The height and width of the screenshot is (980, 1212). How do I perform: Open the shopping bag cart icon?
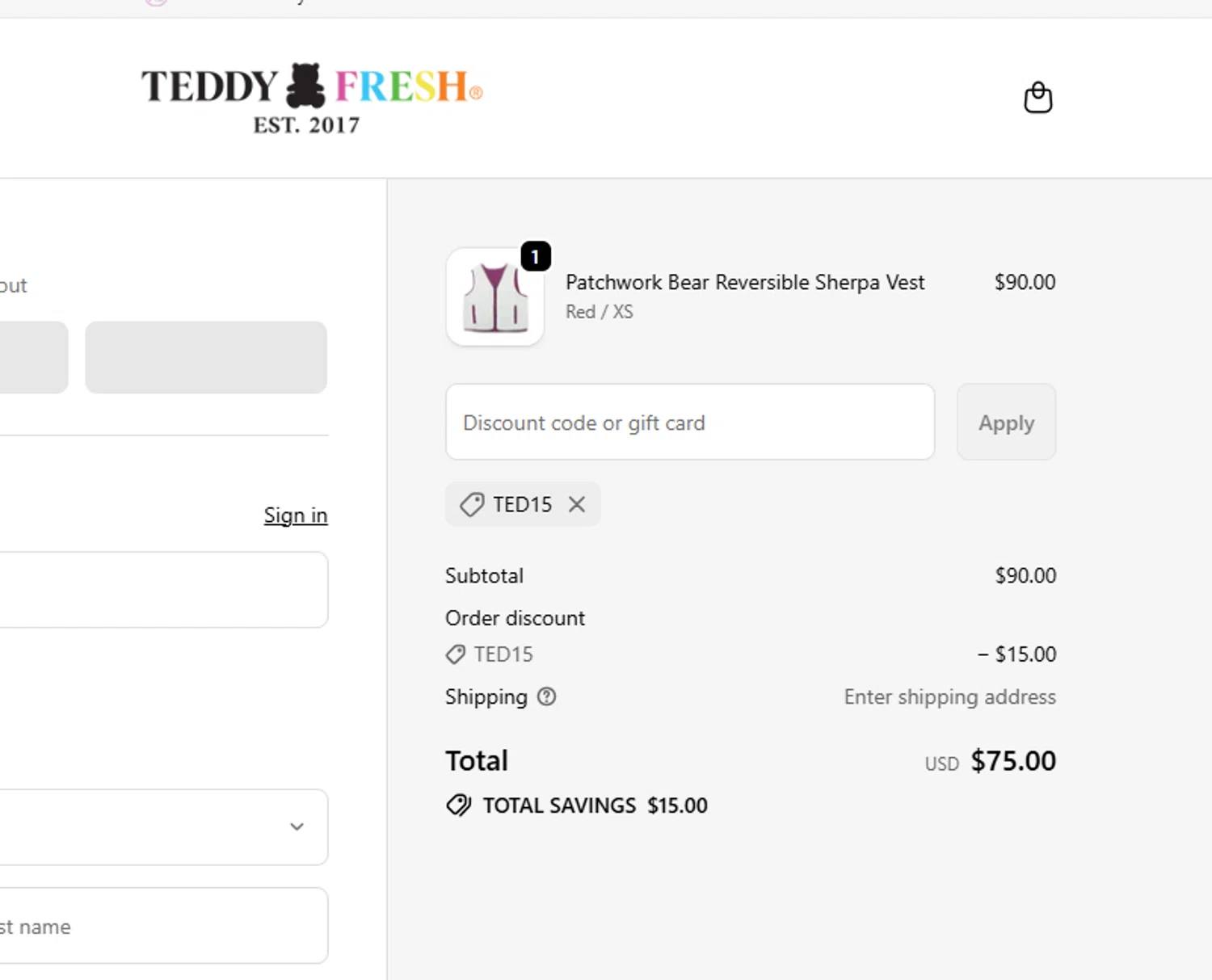tap(1037, 98)
